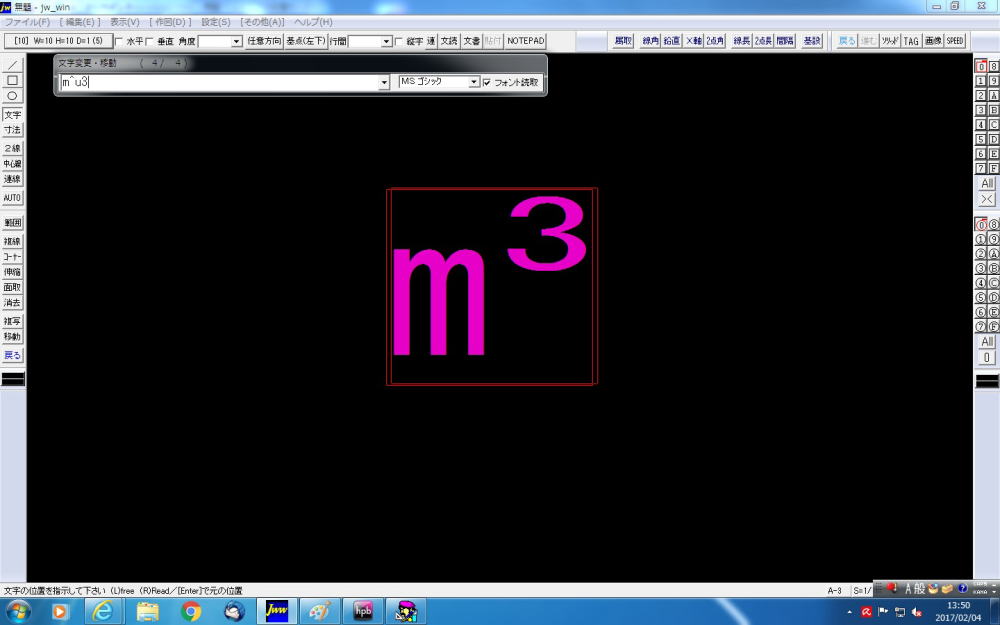Click the X軸 axis button
1000x625 pixels.
(693, 41)
